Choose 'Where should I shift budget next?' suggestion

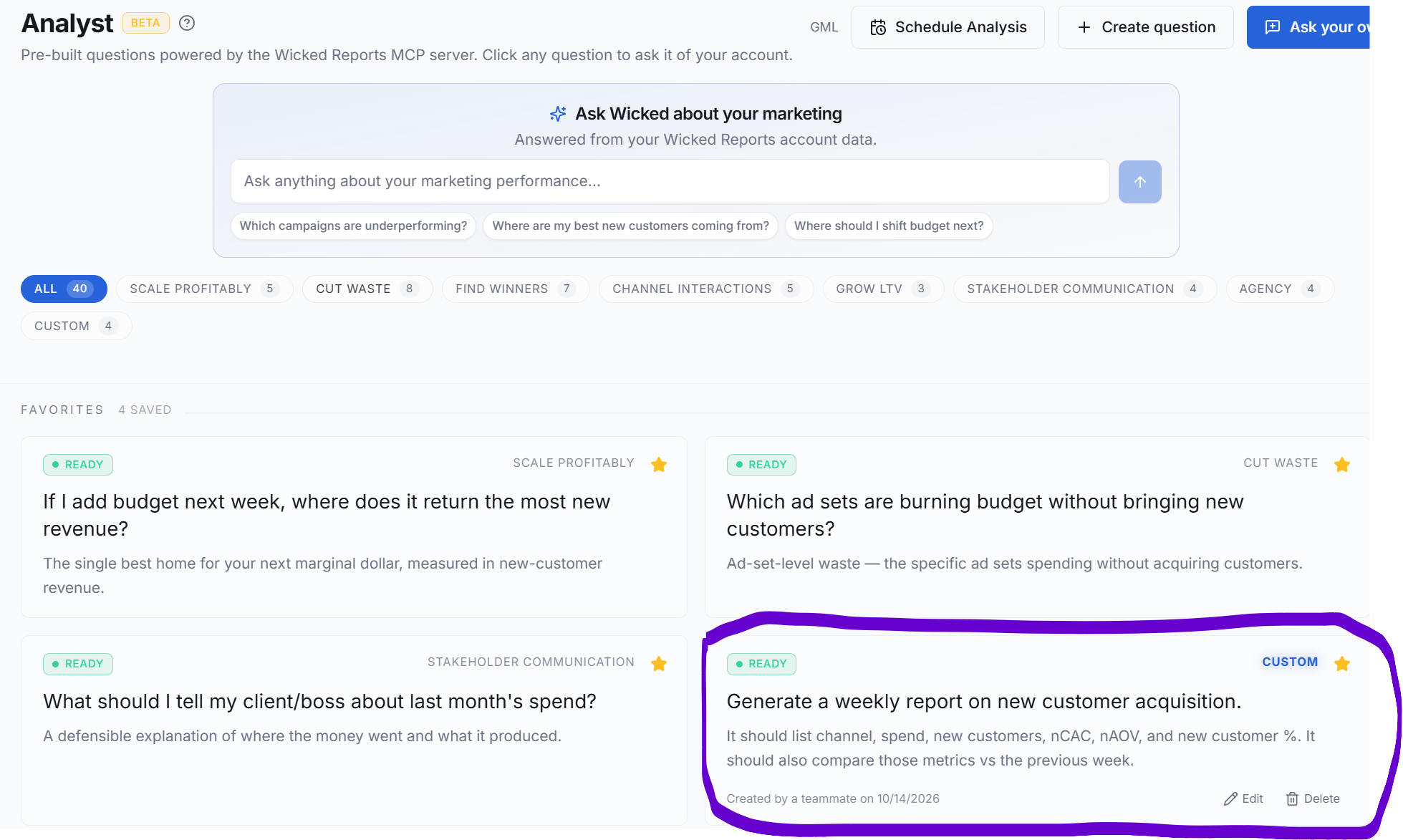point(889,226)
